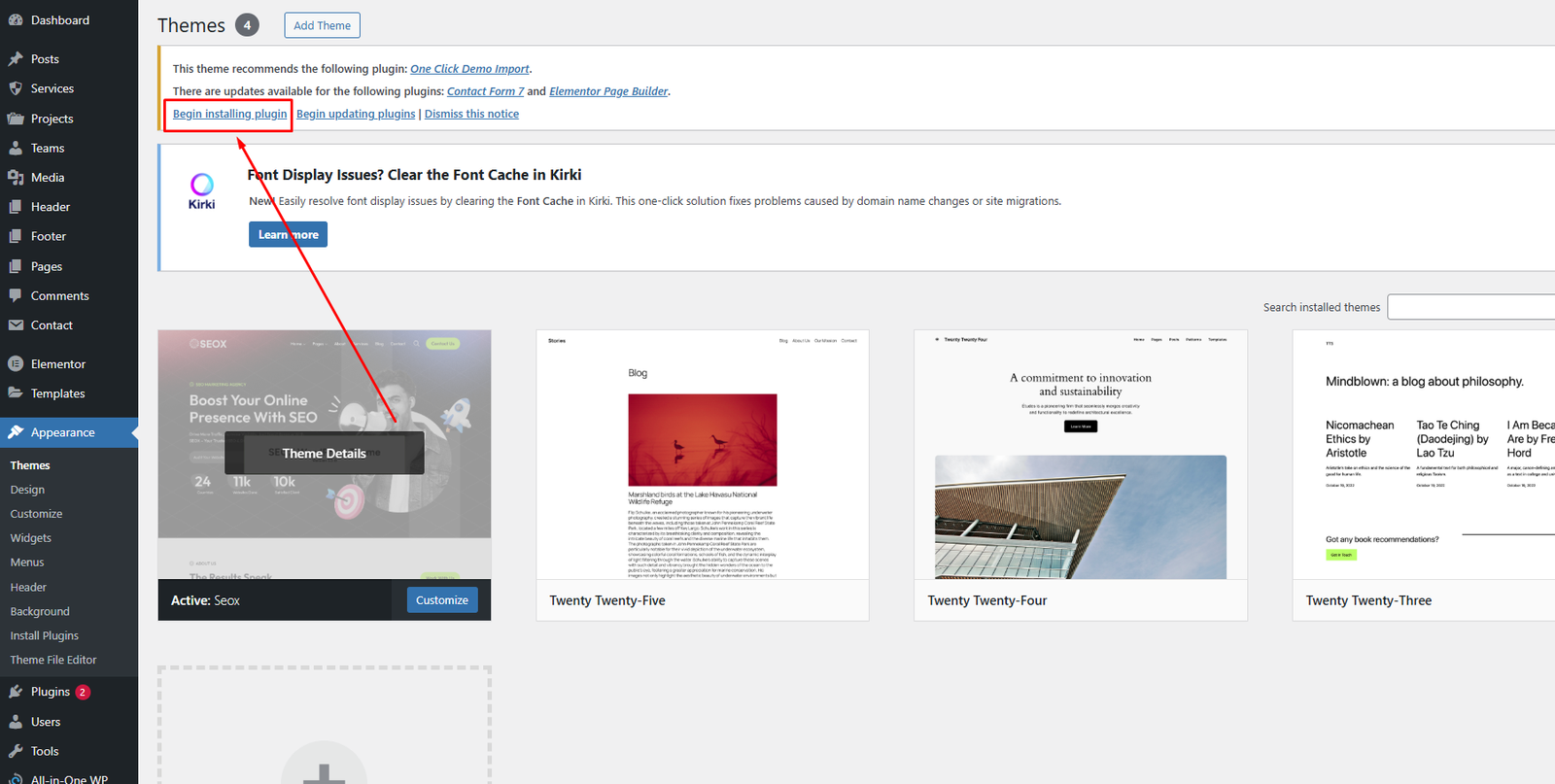Click Begin installing plugin link
The height and width of the screenshot is (784, 1555).
coord(229,114)
